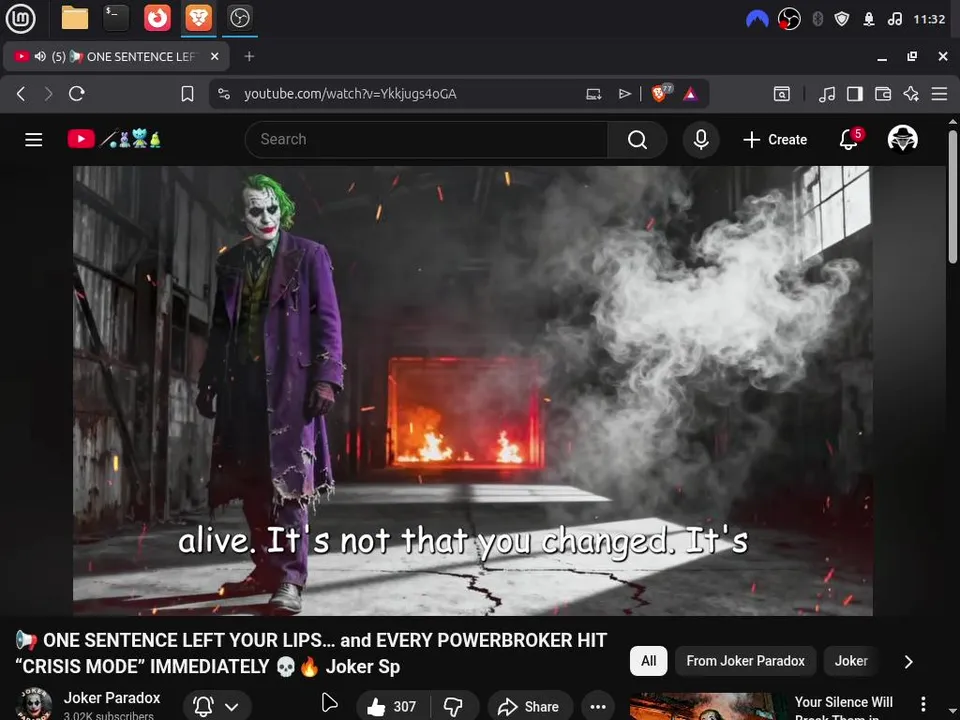The image size is (960, 720).
Task: Show next filter chips with right chevron
Action: pos(909,661)
